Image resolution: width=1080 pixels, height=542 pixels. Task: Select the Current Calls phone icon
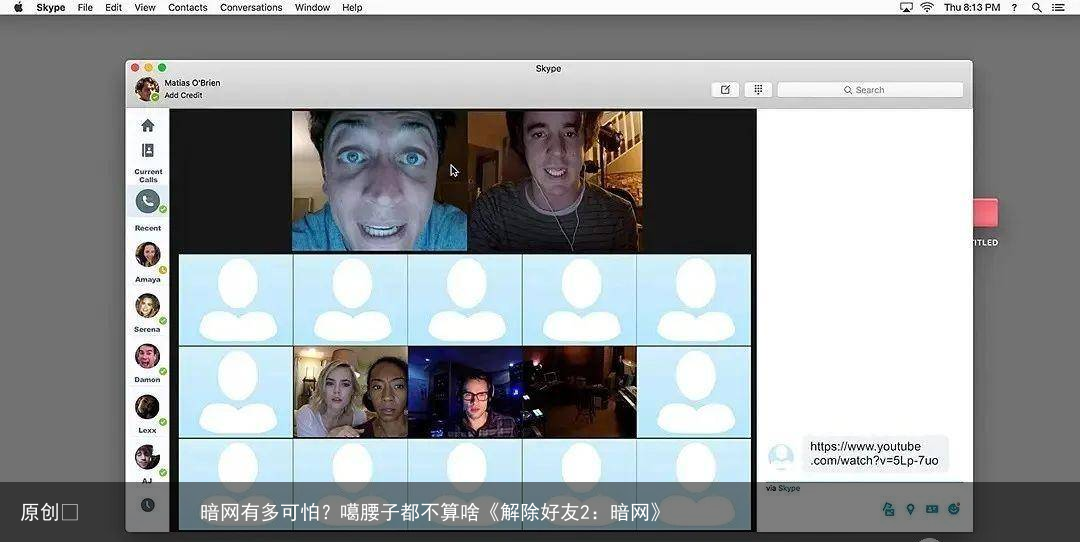click(147, 201)
